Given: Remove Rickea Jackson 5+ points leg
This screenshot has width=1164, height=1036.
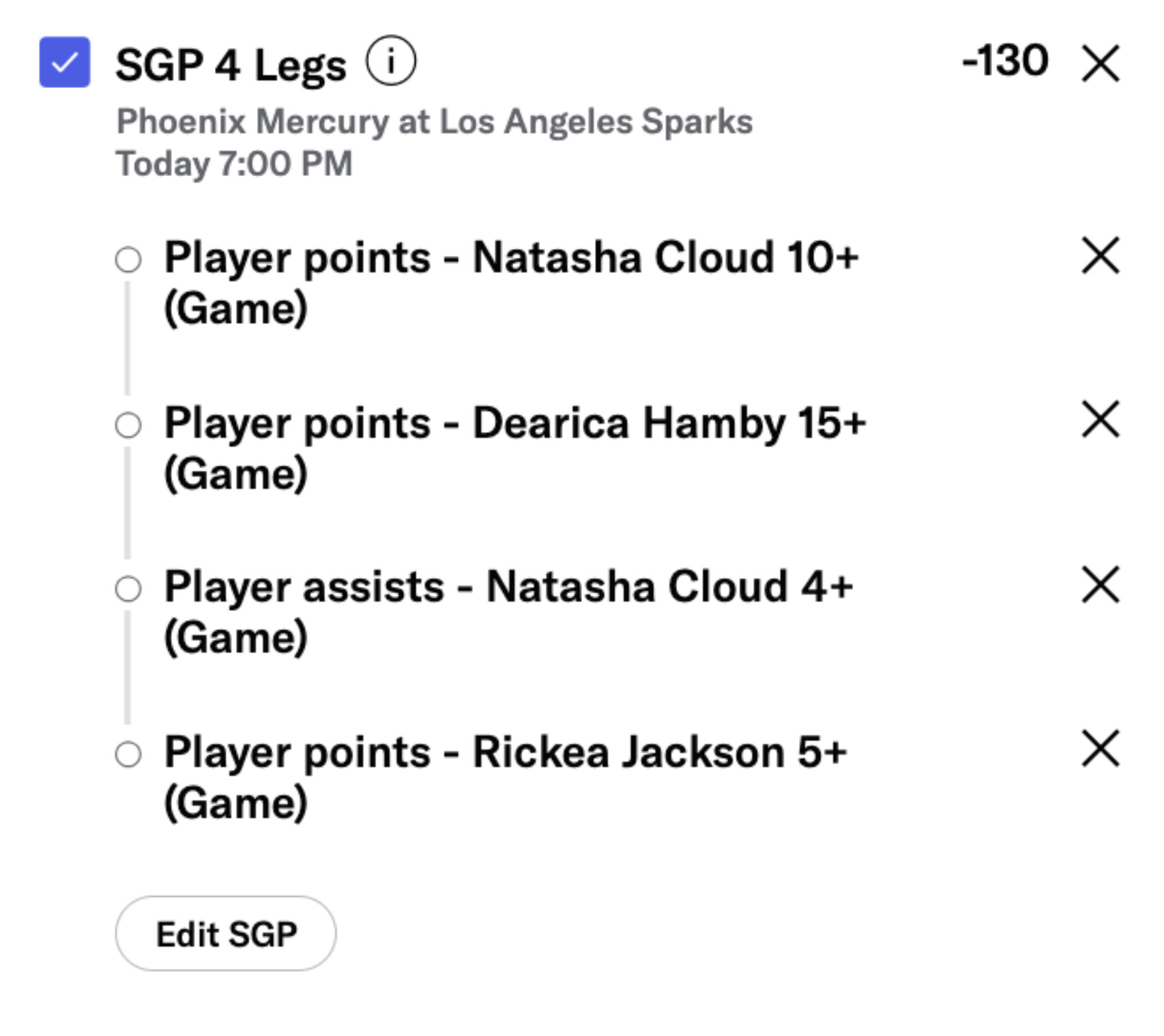Looking at the screenshot, I should click(1101, 749).
